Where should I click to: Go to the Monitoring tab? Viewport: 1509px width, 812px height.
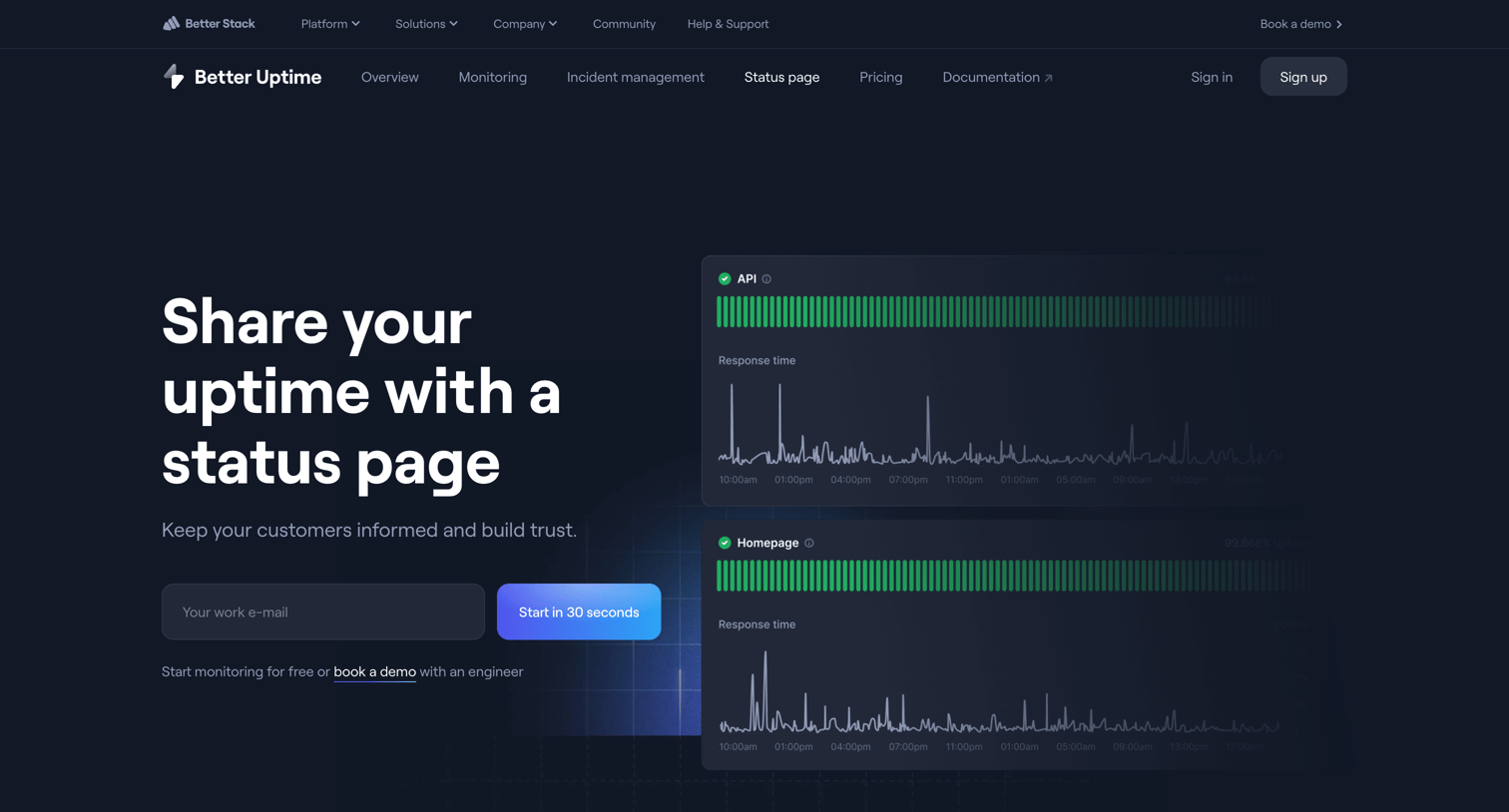[492, 77]
